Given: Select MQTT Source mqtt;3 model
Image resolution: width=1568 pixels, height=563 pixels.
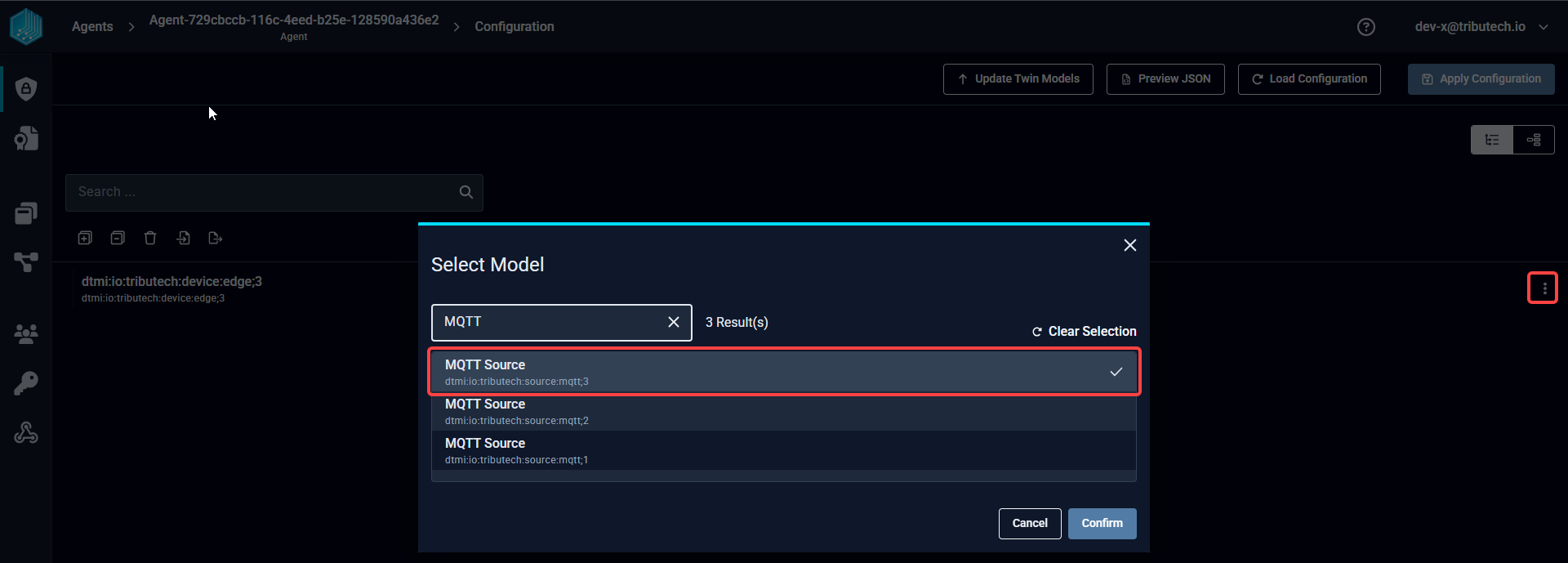Looking at the screenshot, I should (784, 372).
